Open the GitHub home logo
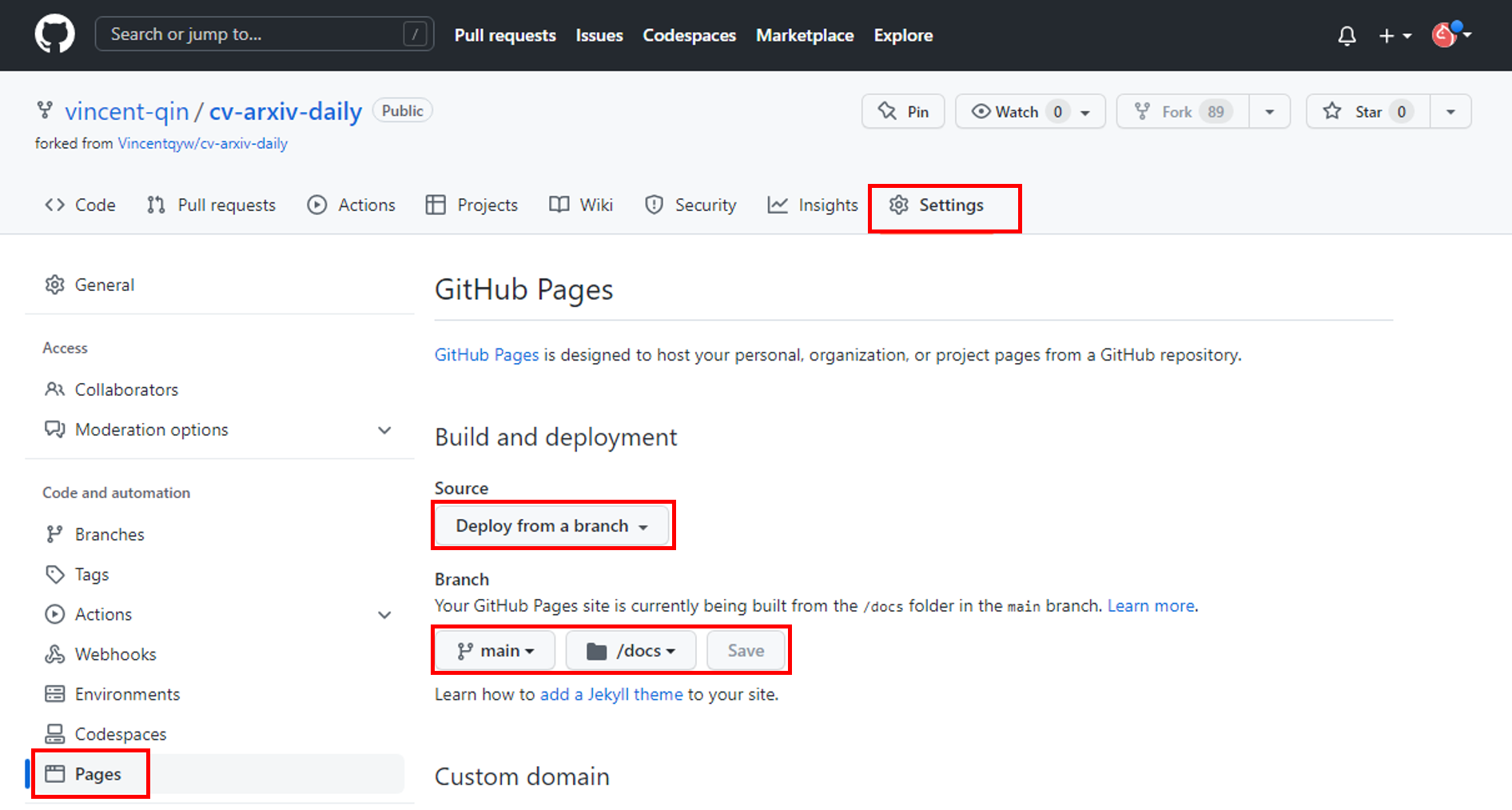The image size is (1512, 810). tap(54, 34)
